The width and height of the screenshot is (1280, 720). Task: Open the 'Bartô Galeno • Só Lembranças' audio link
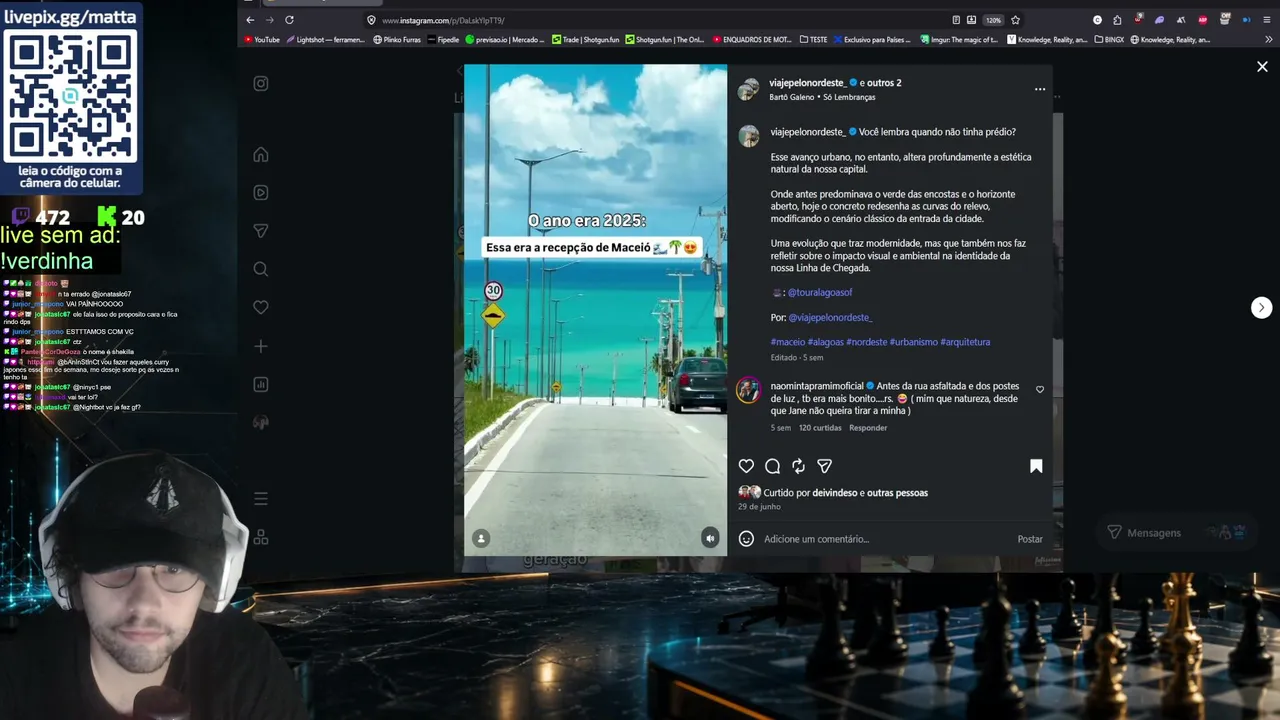click(823, 97)
